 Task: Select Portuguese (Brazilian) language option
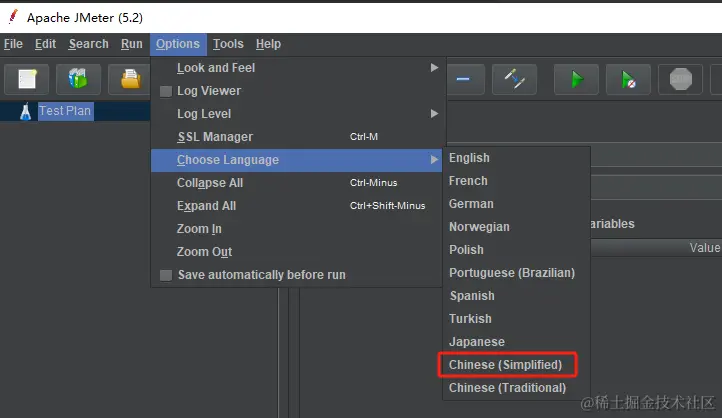[x=516, y=273]
